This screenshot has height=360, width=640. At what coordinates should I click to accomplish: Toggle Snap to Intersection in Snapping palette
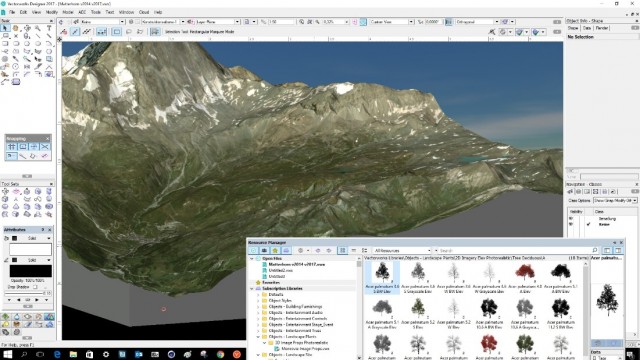45,147
